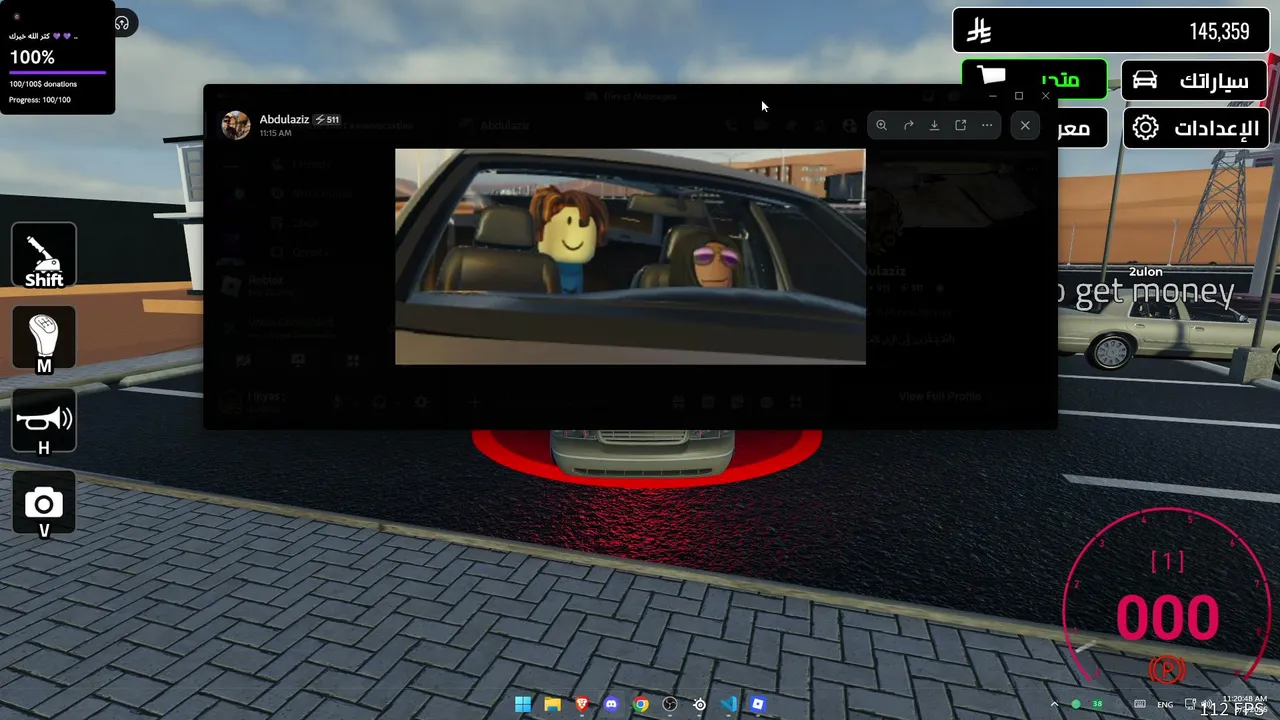Click the Abdulaziz username in the viewer header
Screen dimensions: 1280x720
tap(284, 119)
